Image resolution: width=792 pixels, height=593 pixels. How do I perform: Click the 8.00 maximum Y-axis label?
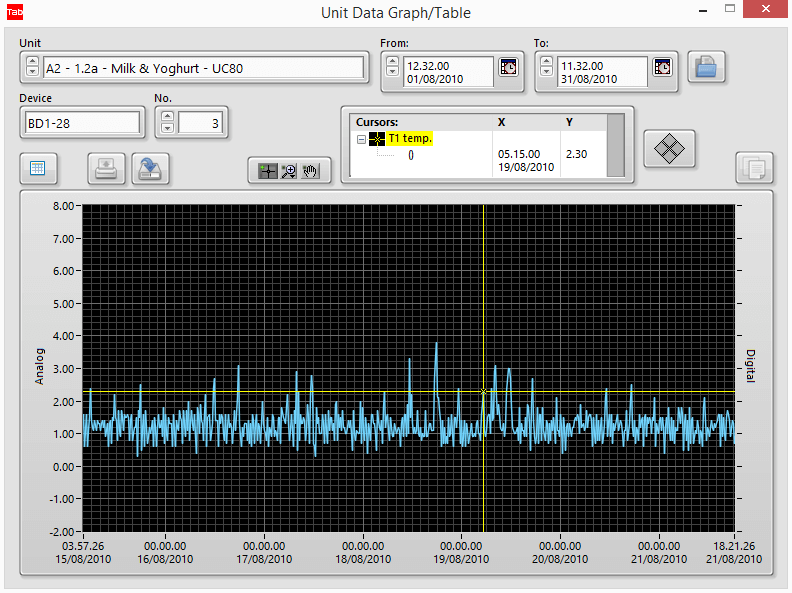pyautogui.click(x=63, y=206)
